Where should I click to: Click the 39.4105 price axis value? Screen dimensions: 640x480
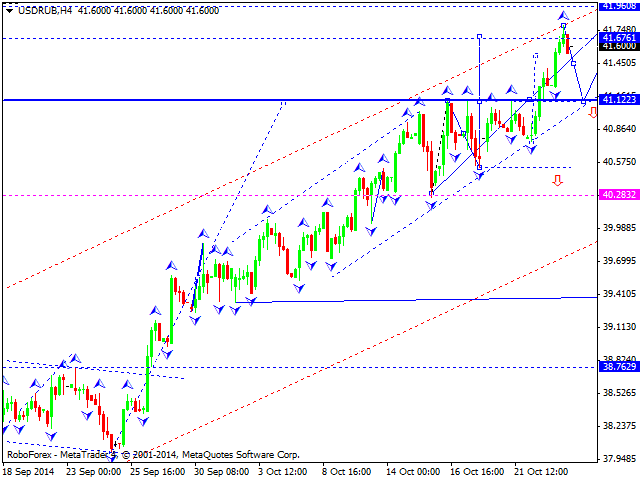click(616, 294)
